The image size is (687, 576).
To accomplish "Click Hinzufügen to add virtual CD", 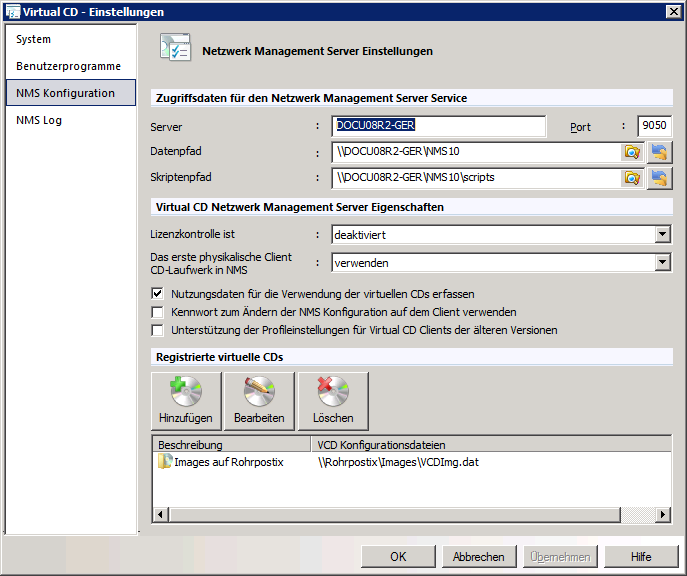I will (x=186, y=401).
